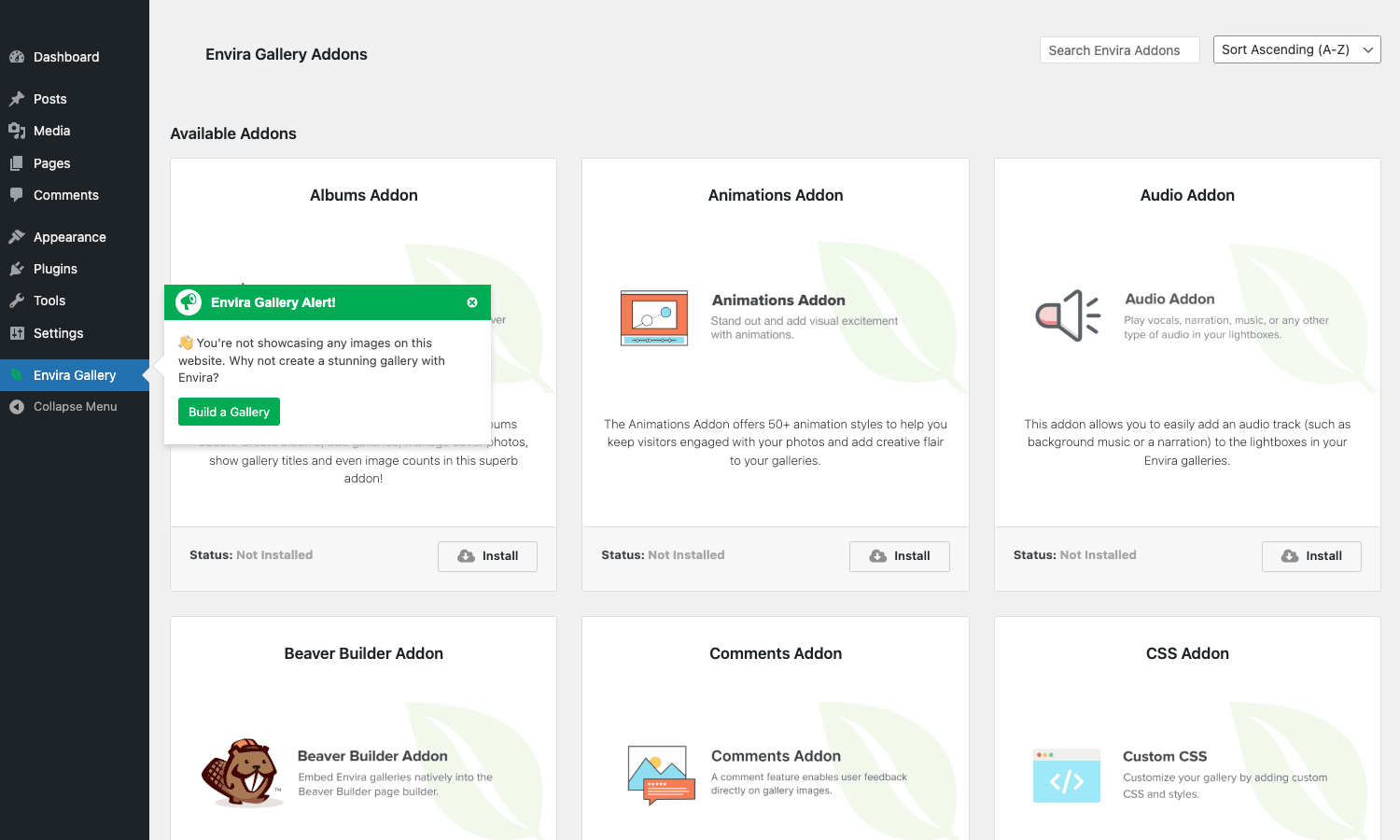
Task: Click the CSS Addon card title
Action: (1187, 653)
